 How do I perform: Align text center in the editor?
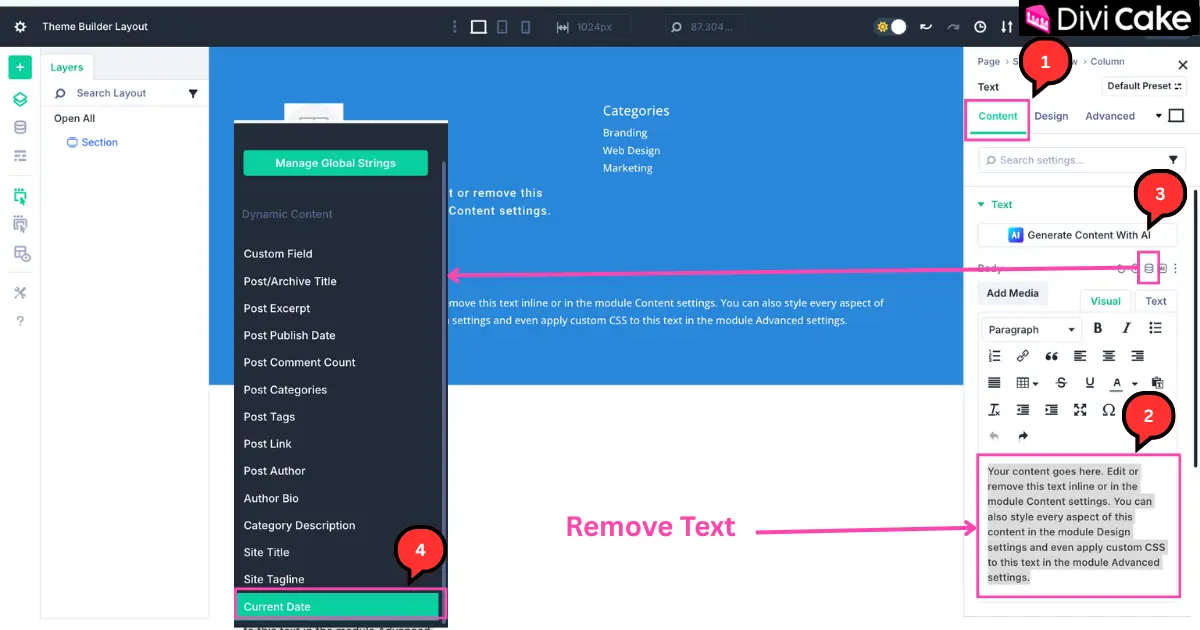coord(1109,356)
